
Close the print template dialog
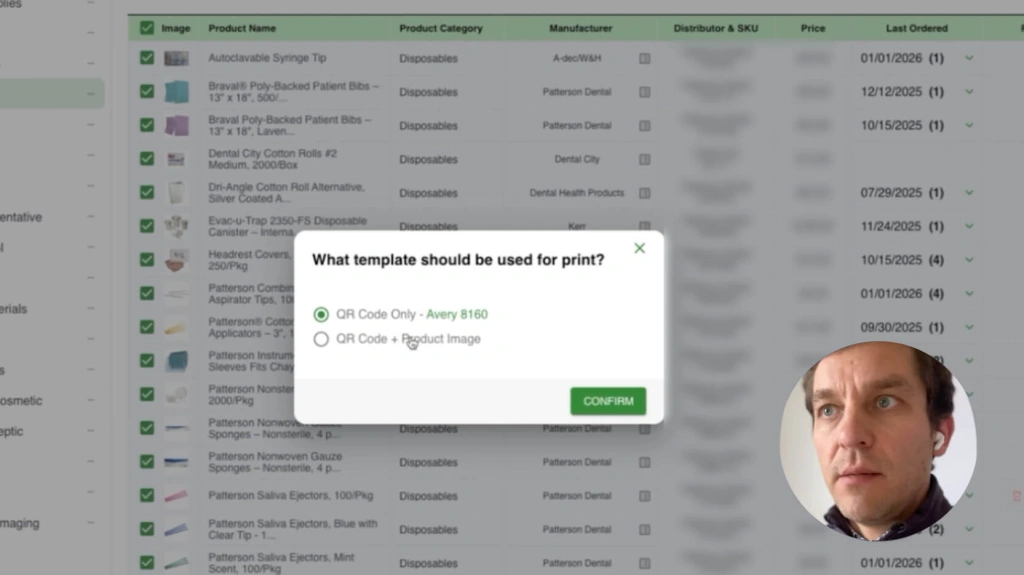point(640,248)
